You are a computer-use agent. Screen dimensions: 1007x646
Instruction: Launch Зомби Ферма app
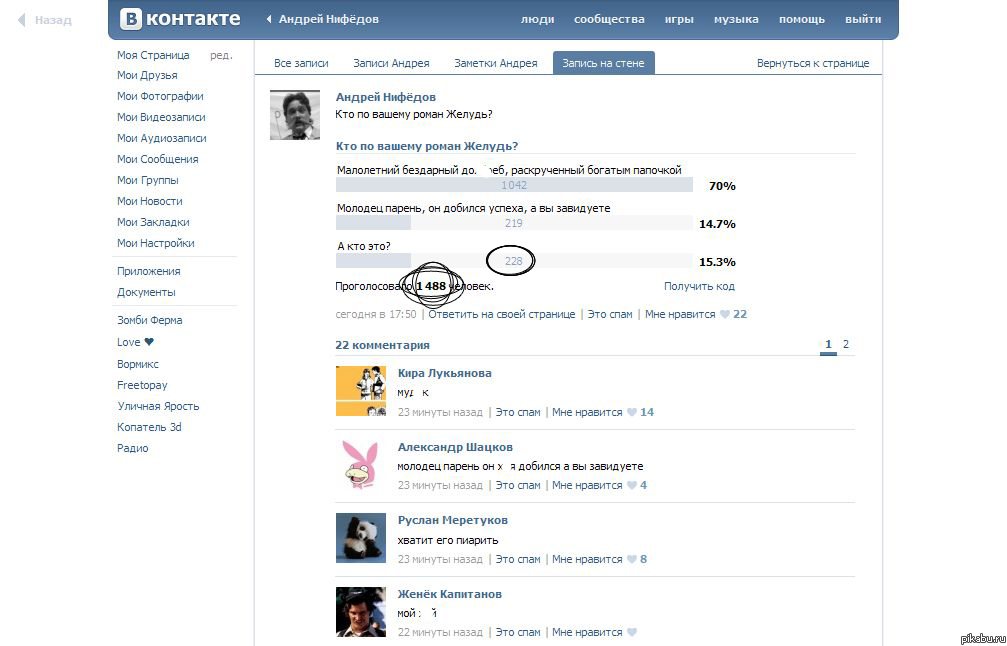pyautogui.click(x=150, y=320)
